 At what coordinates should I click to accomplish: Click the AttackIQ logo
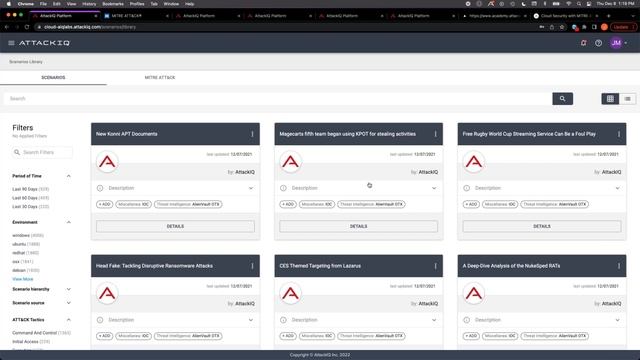[44, 43]
